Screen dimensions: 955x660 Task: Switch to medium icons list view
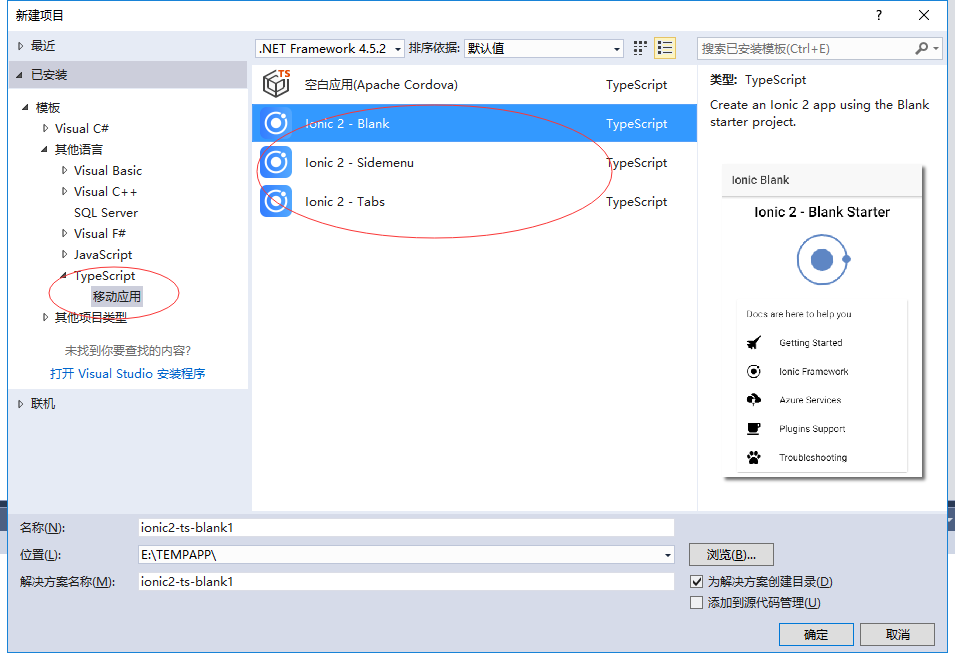click(665, 48)
